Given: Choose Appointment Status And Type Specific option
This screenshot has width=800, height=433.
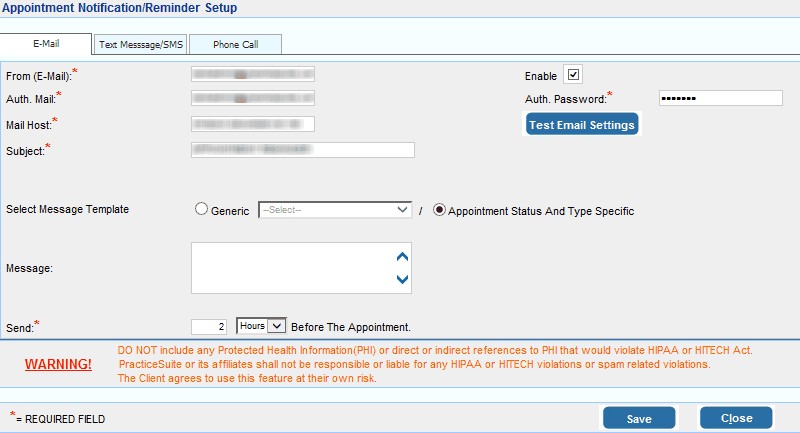Looking at the screenshot, I should click(x=439, y=210).
